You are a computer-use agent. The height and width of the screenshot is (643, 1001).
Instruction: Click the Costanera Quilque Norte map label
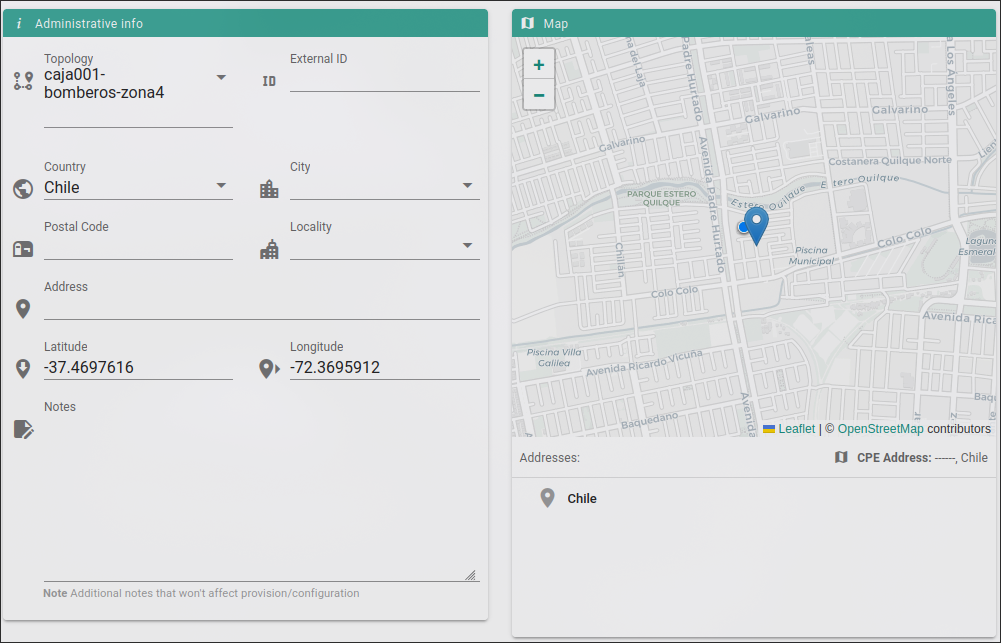pyautogui.click(x=890, y=160)
